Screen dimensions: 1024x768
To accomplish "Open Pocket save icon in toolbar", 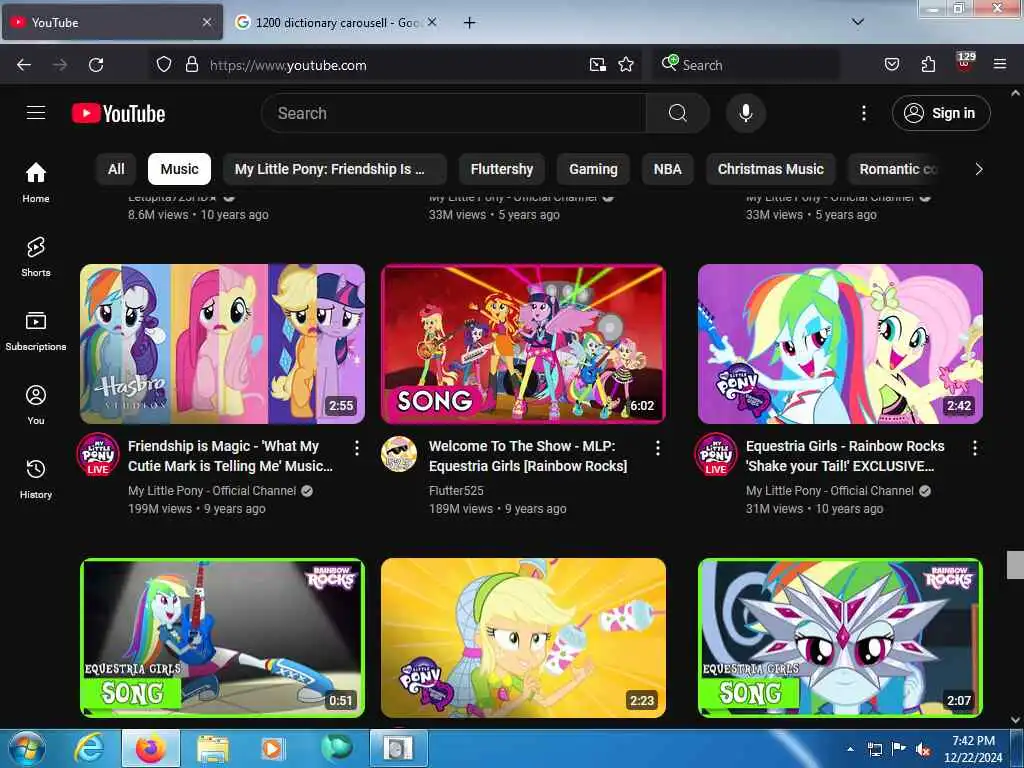I will (x=891, y=65).
